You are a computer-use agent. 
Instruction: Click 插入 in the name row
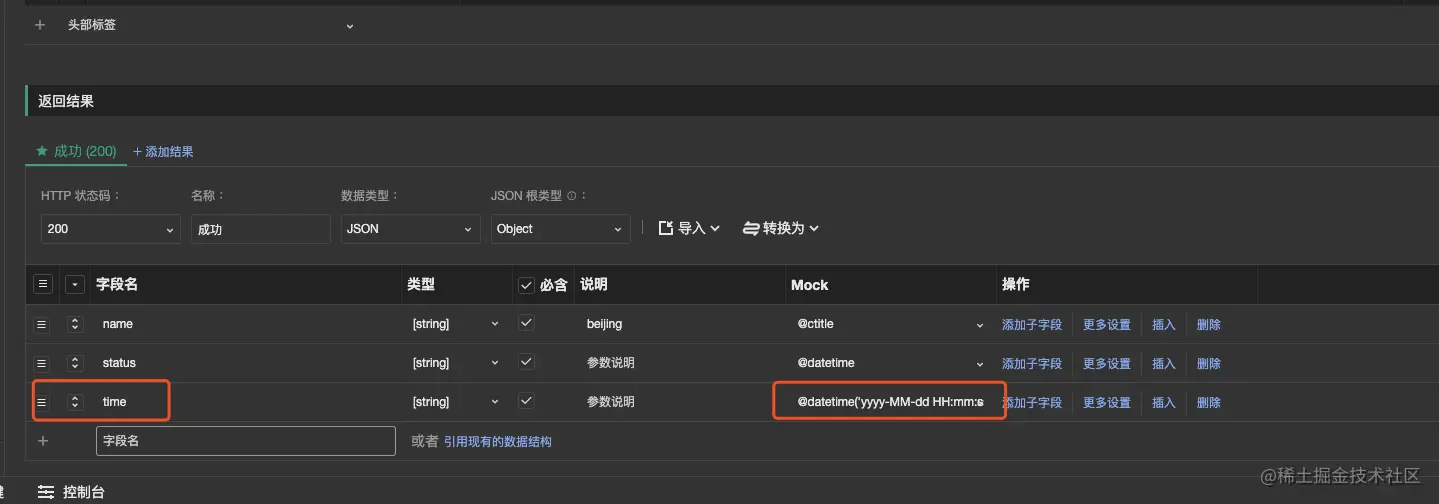pos(1164,325)
